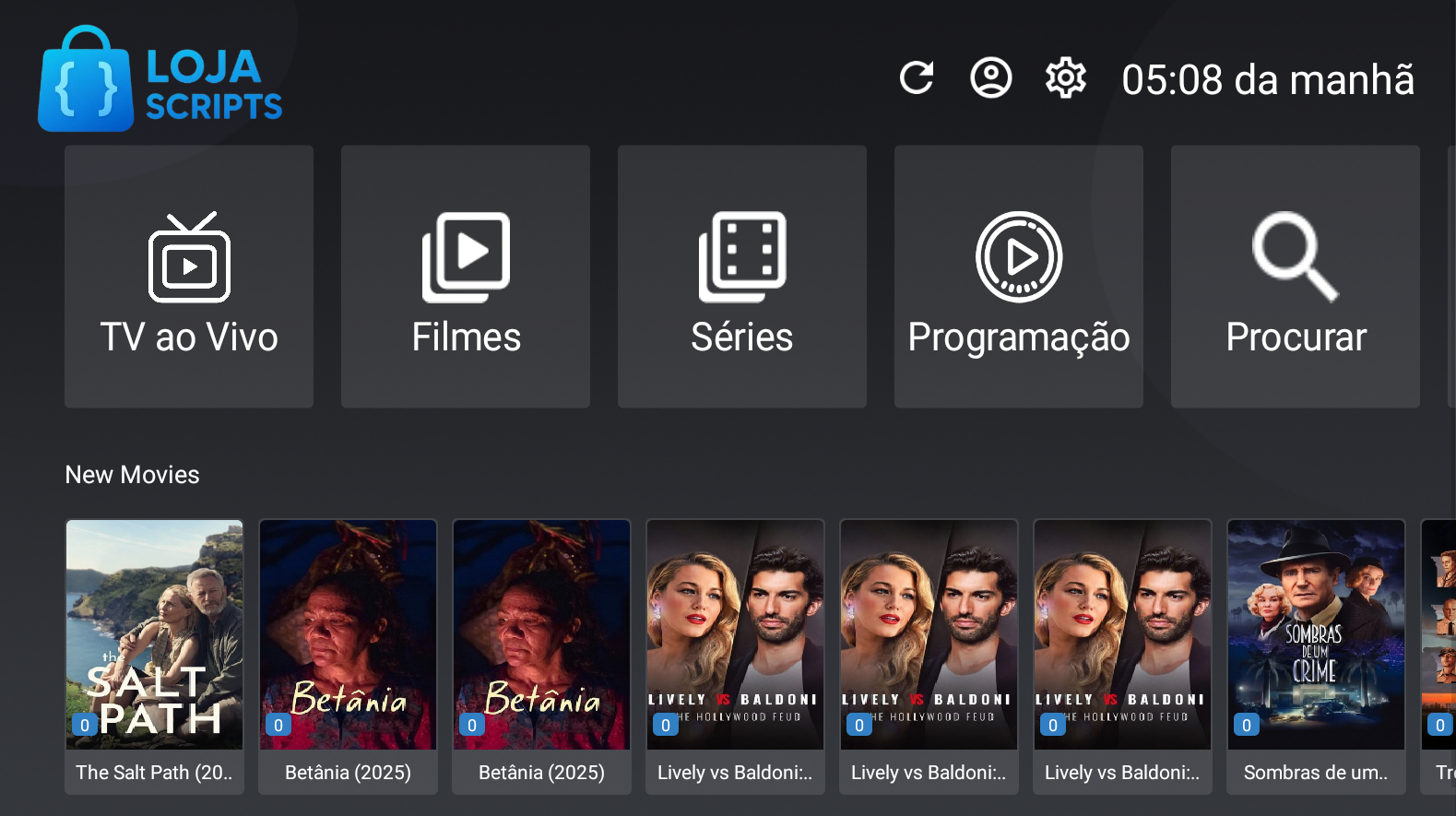Open the user account profile icon
The height and width of the screenshot is (816, 1456).
(x=991, y=78)
